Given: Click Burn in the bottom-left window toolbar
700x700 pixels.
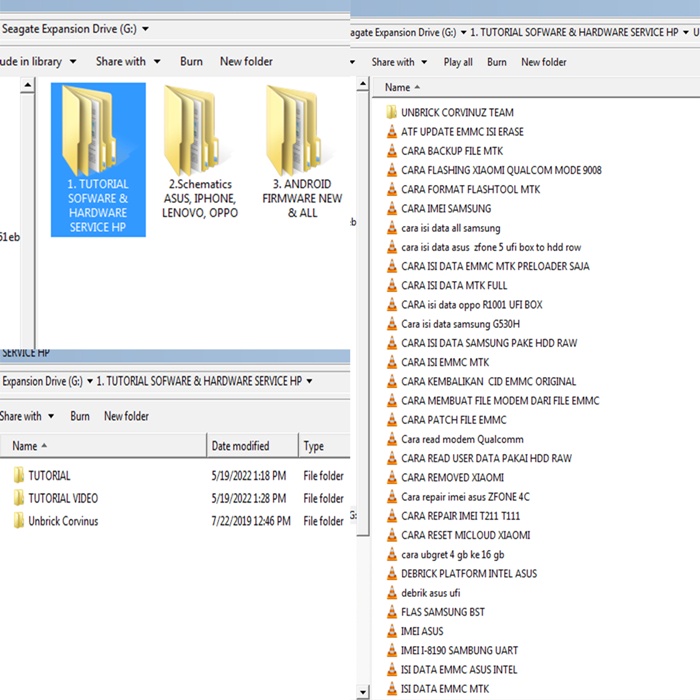Looking at the screenshot, I should tap(80, 416).
